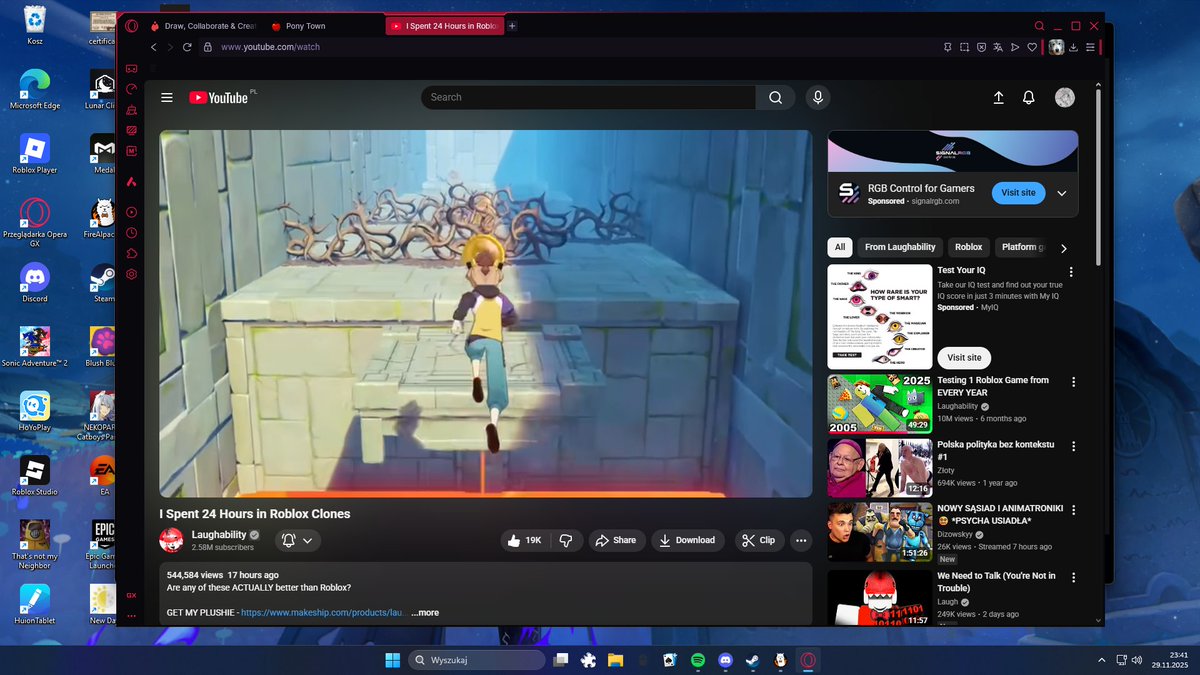The image size is (1200, 675).
Task: Open Steam from the taskbar
Action: [752, 660]
